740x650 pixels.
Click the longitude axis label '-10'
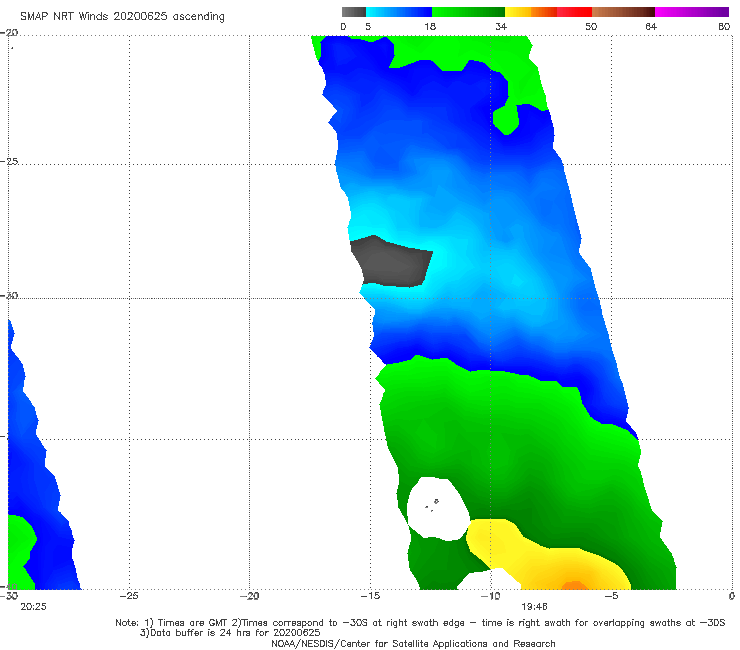tap(490, 596)
